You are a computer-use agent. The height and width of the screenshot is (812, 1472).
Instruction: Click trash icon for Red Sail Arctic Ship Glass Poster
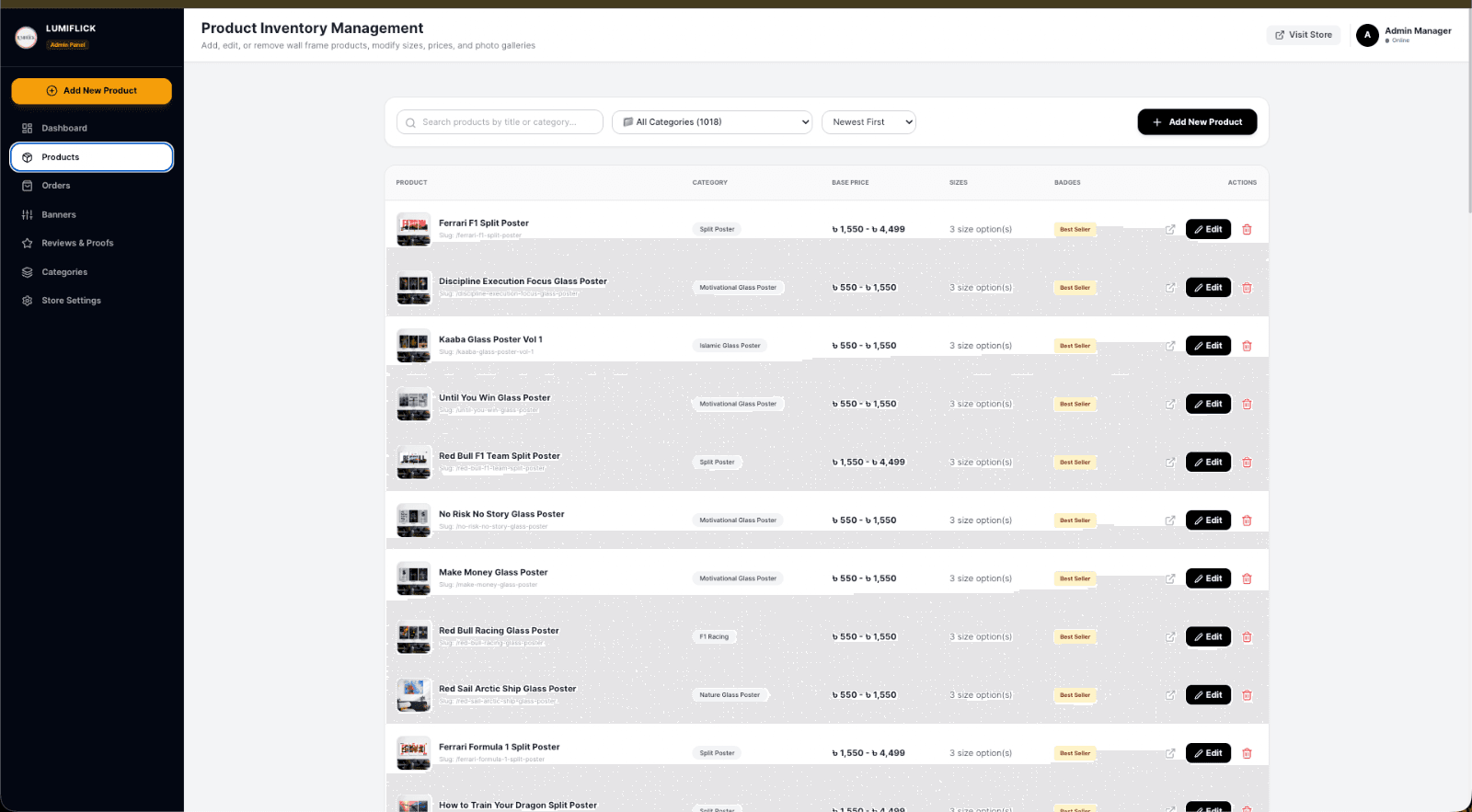point(1247,695)
